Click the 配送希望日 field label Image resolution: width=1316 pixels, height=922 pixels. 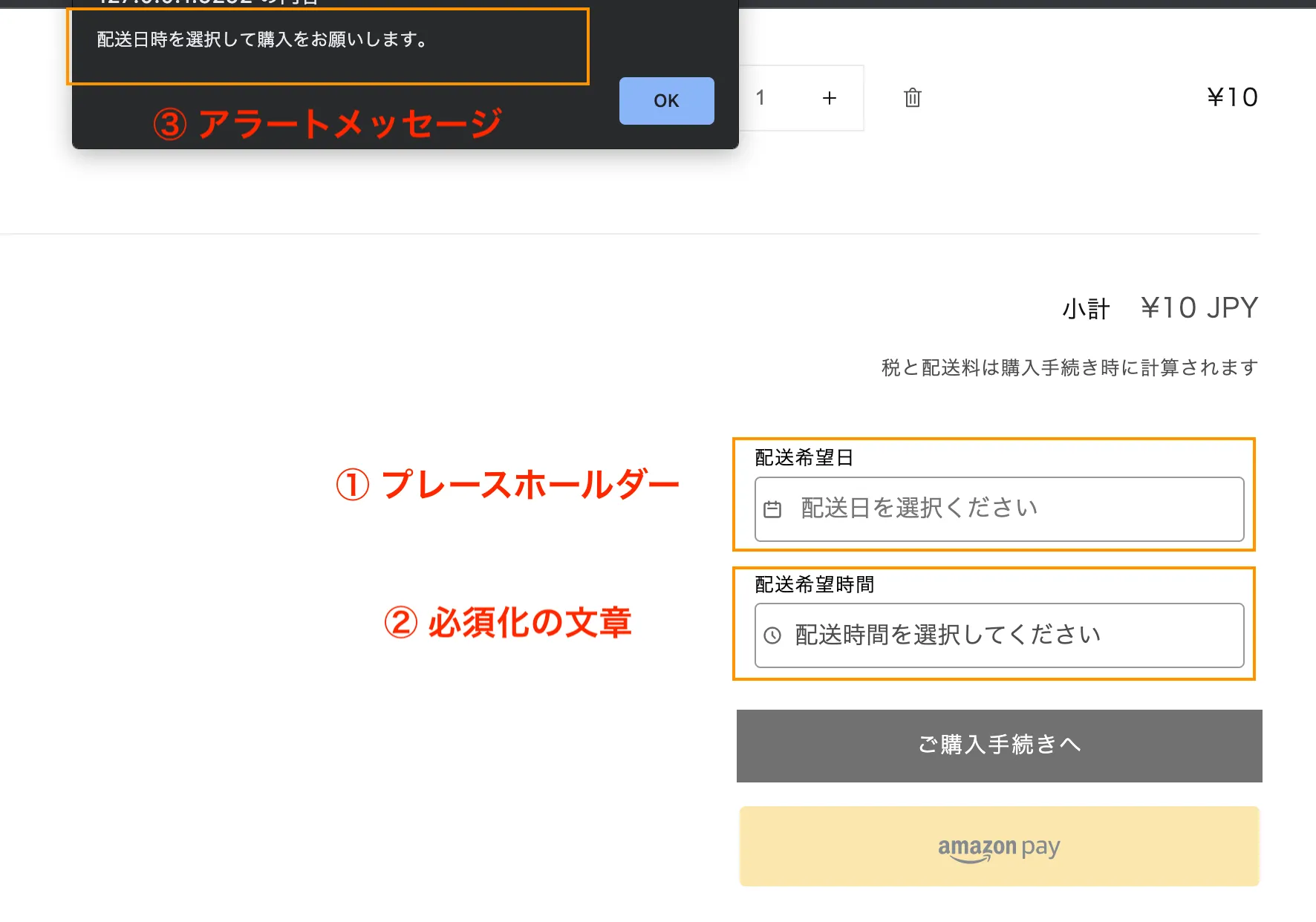pos(804,457)
